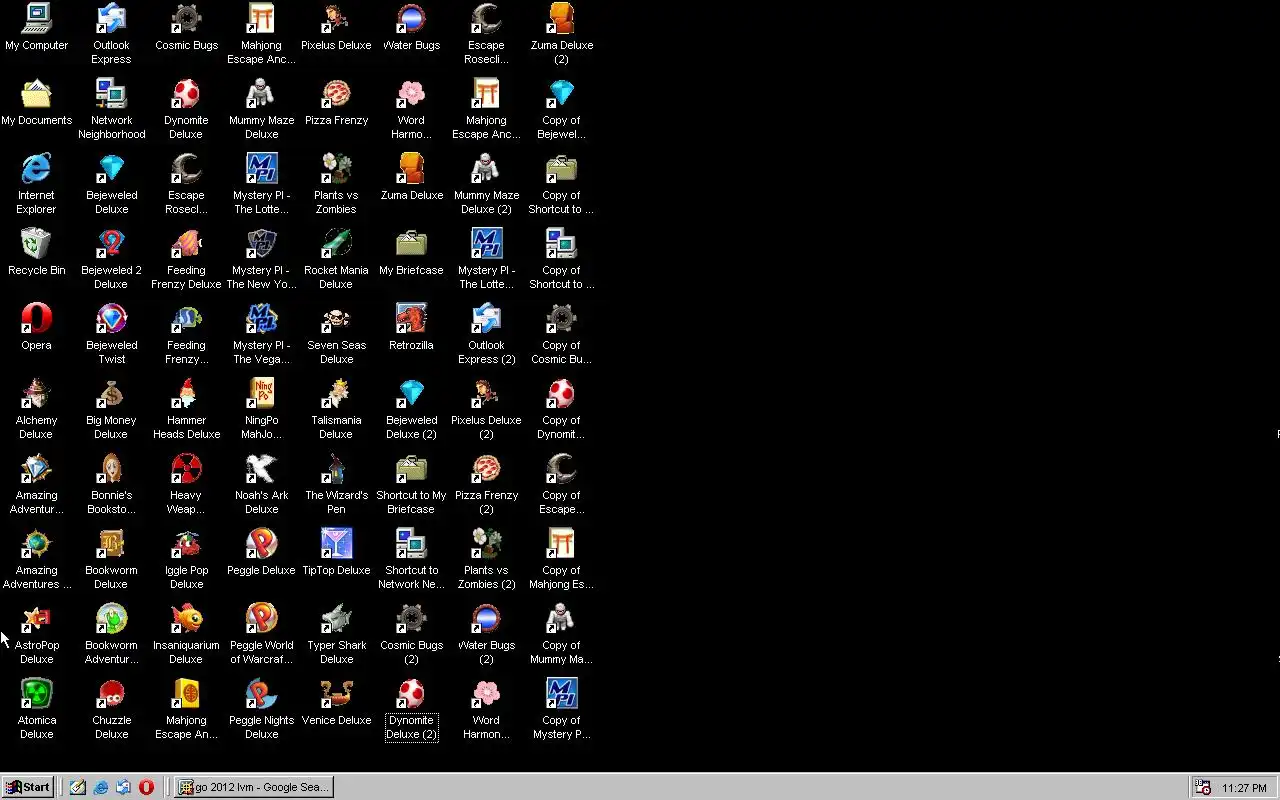Open the Start menu button
Image resolution: width=1280 pixels, height=800 pixels.
(27, 787)
